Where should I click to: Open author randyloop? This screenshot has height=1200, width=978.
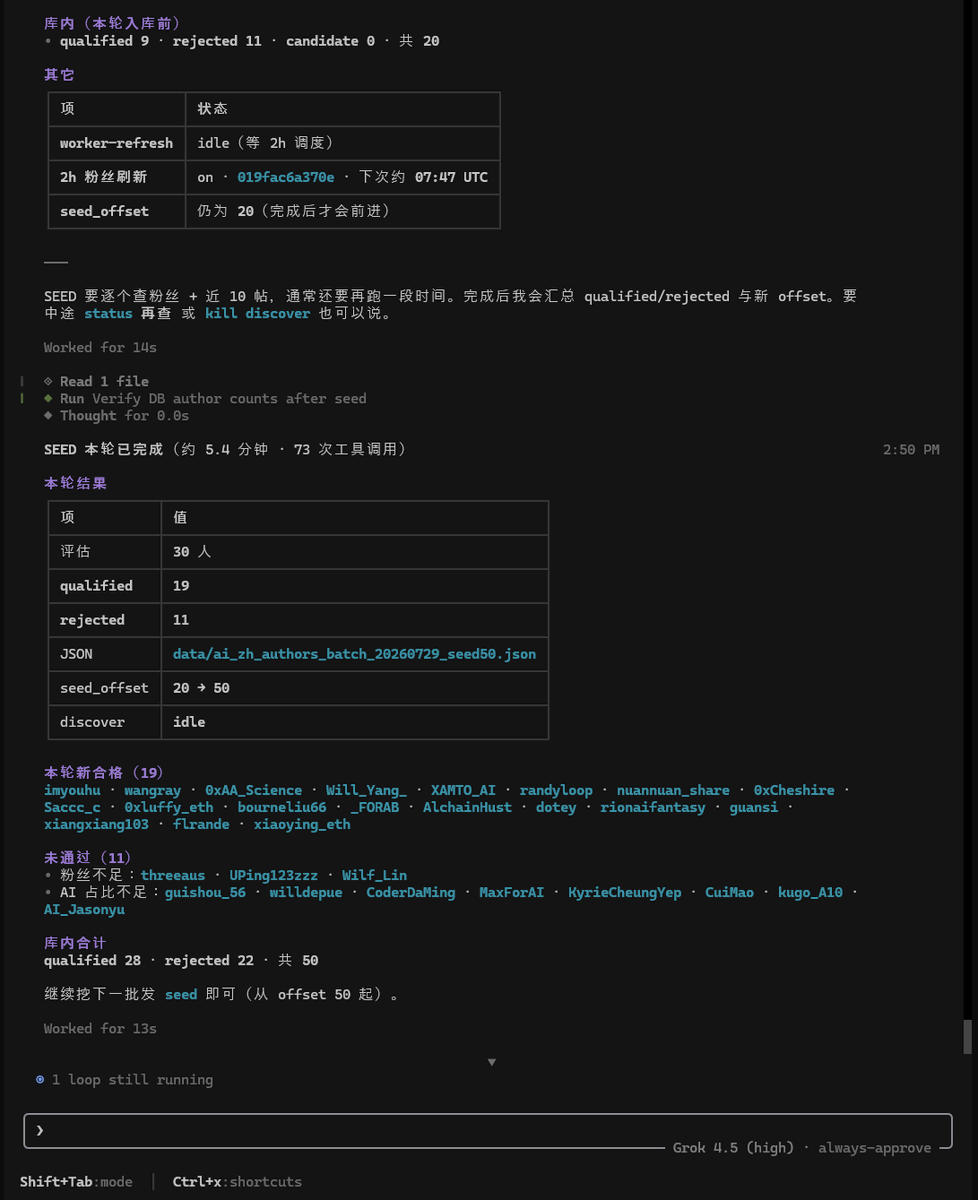pos(556,790)
